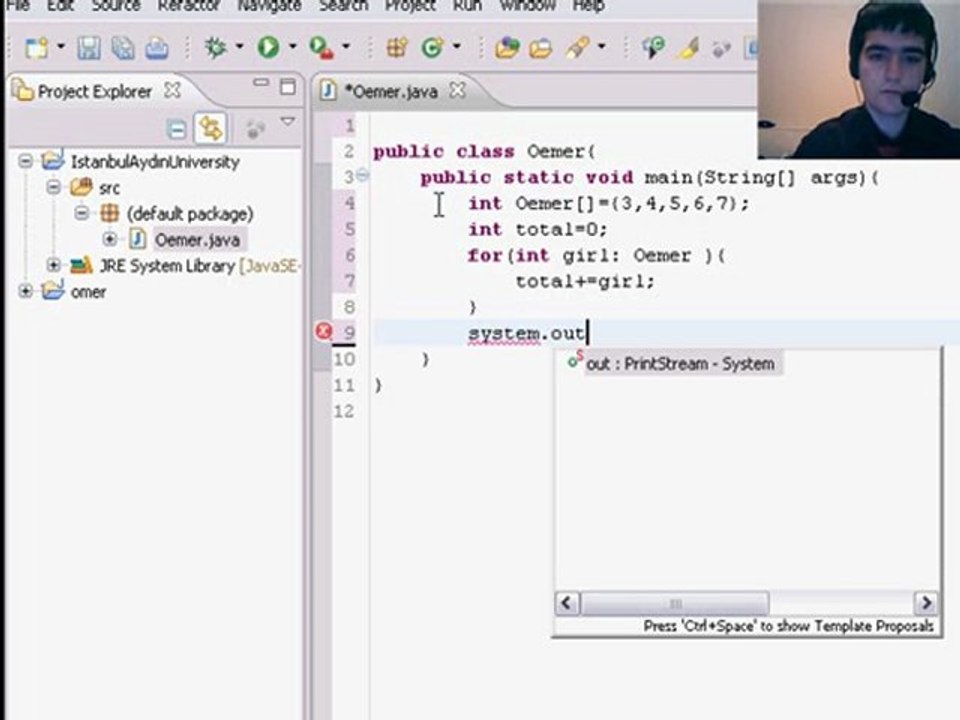Expand the Oemer.java tree node
Viewport: 960px width, 720px height.
coord(110,239)
